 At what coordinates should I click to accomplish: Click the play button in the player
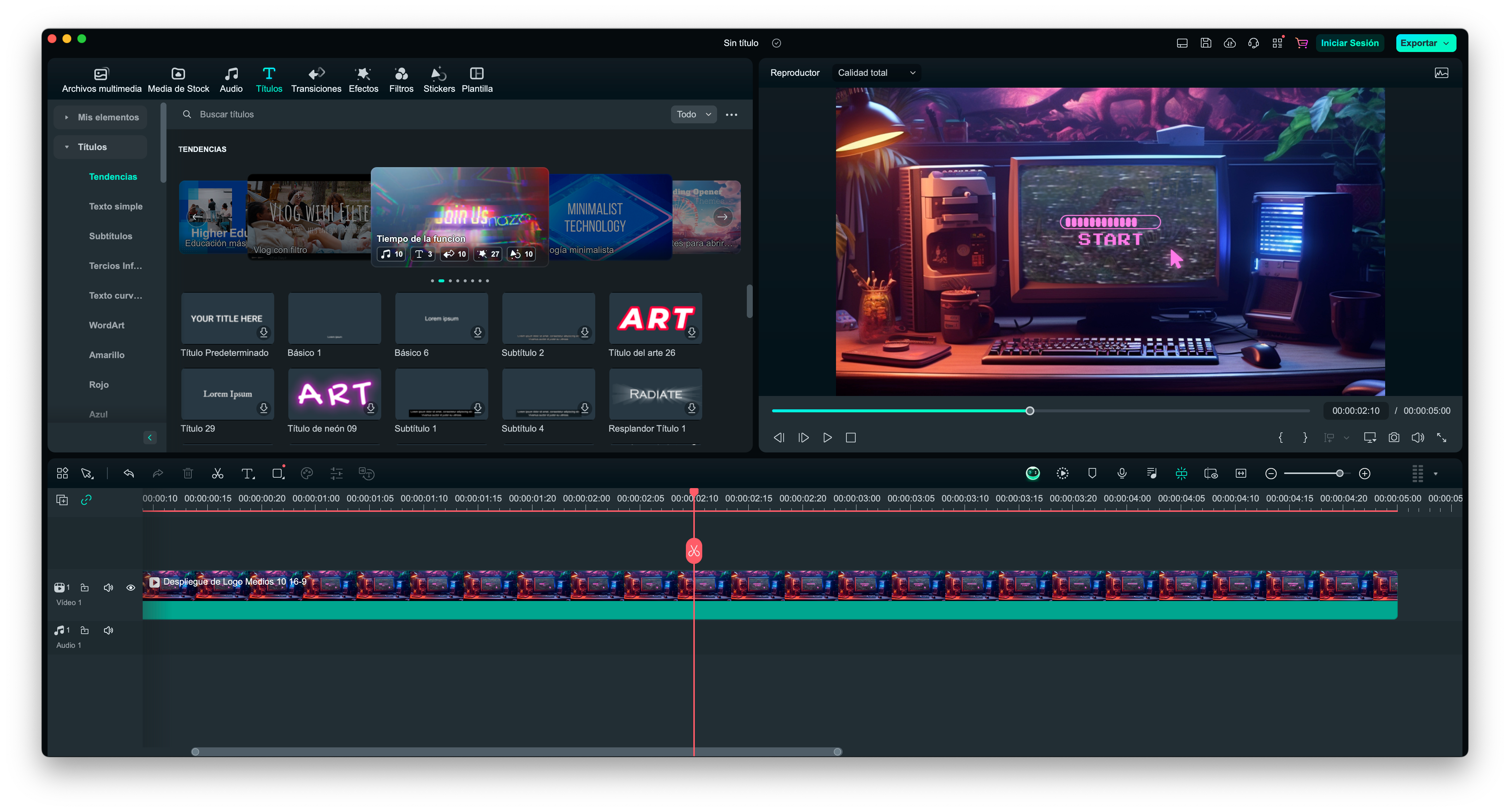click(x=827, y=438)
